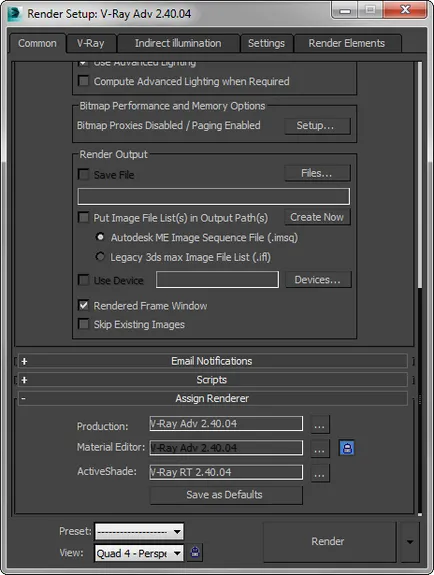
Task: Enable the Save File checkbox
Action: tap(84, 174)
